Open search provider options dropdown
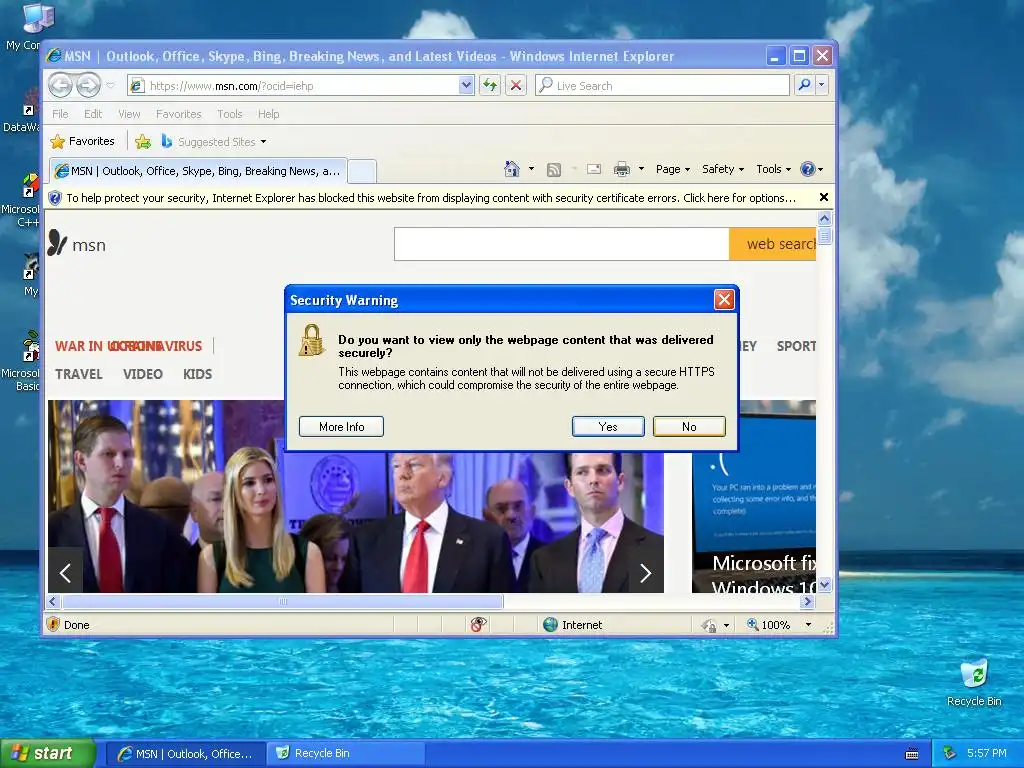This screenshot has height=768, width=1024. coord(822,85)
